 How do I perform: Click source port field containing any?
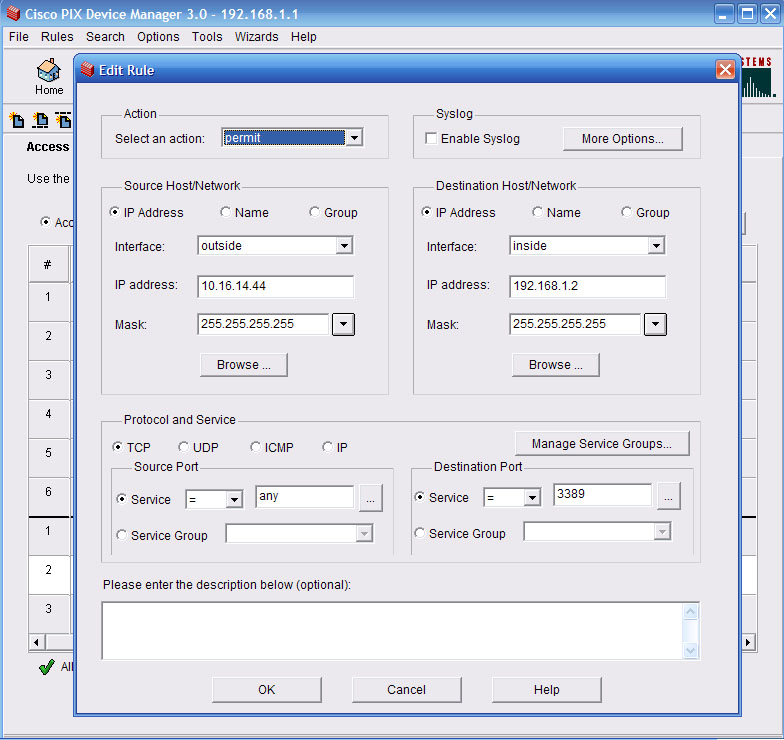click(x=304, y=496)
